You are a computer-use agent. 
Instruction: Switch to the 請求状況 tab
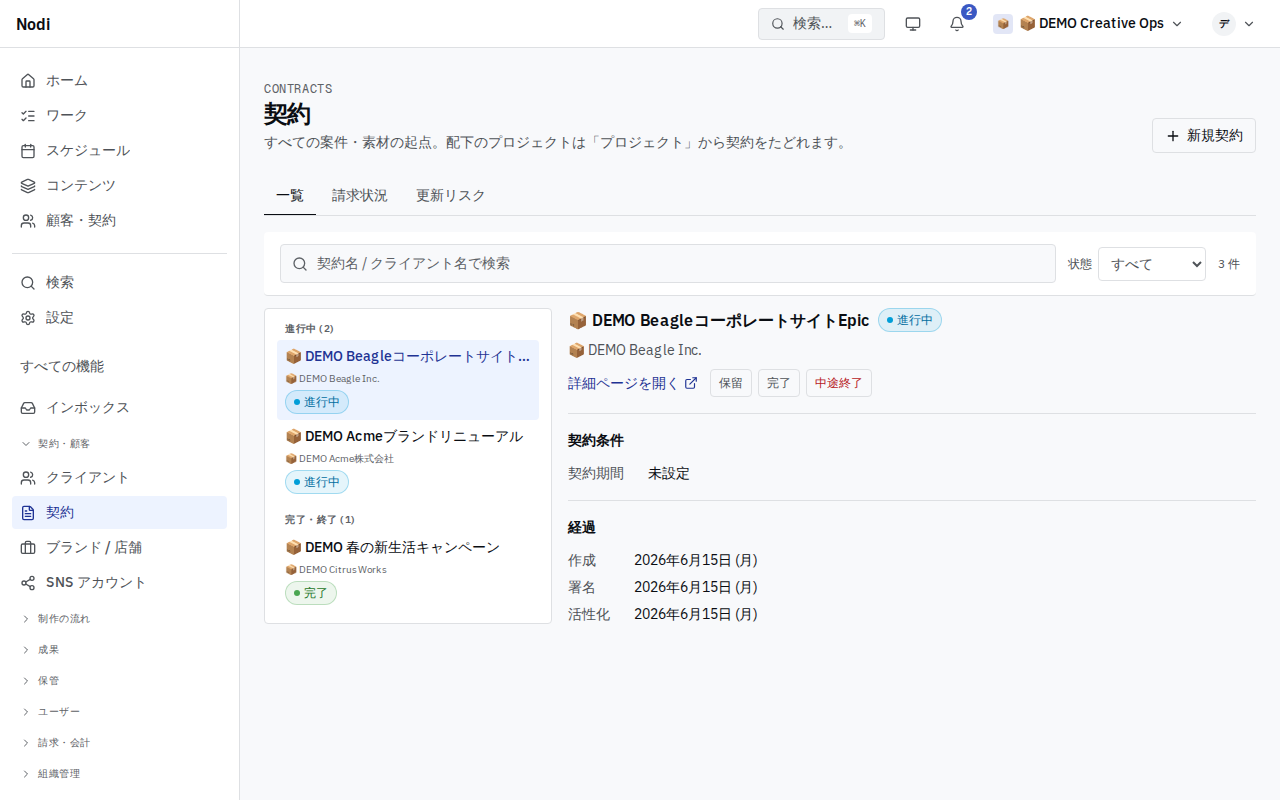(x=360, y=196)
